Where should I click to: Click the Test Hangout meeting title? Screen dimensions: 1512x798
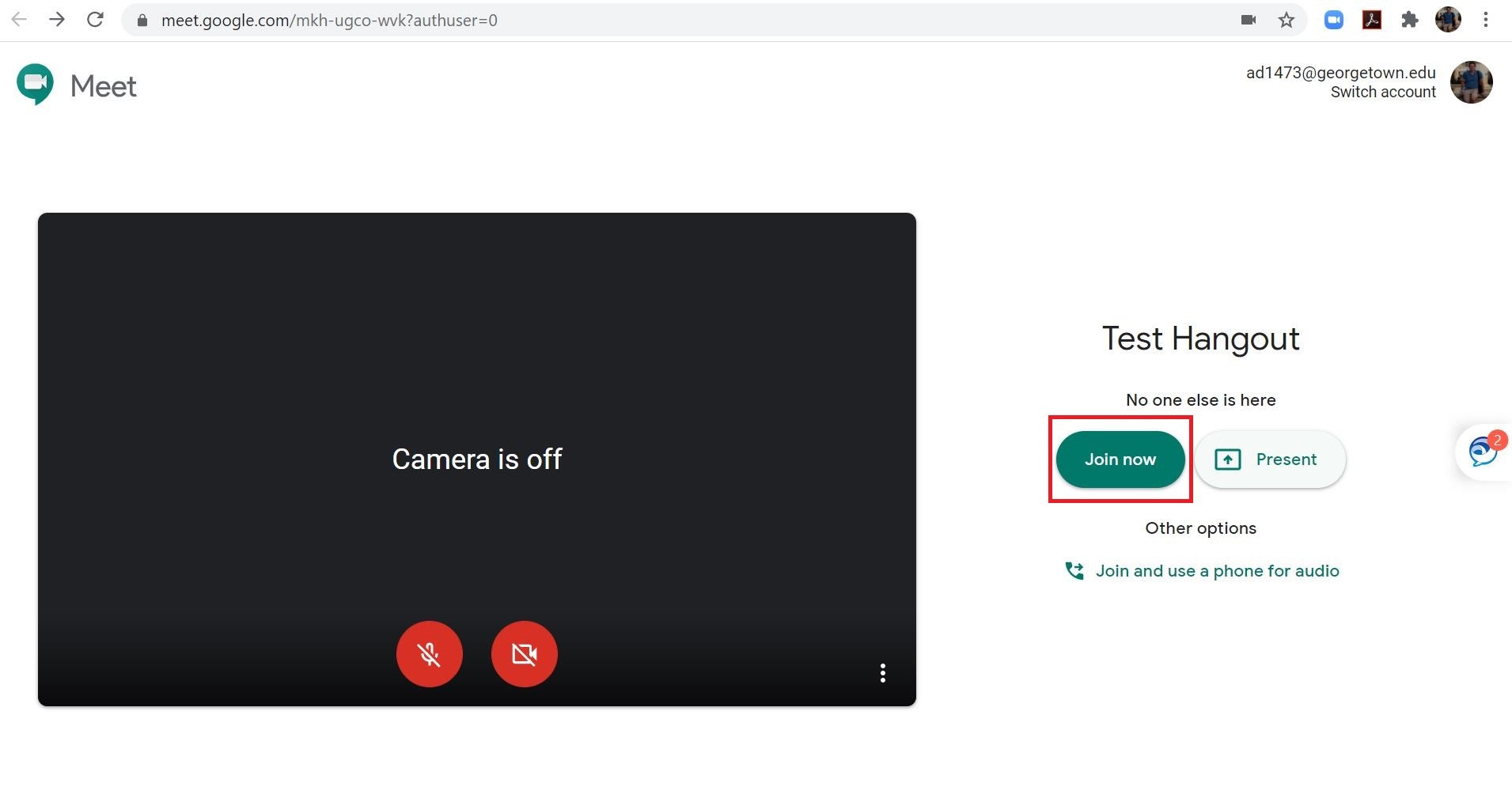(1200, 338)
